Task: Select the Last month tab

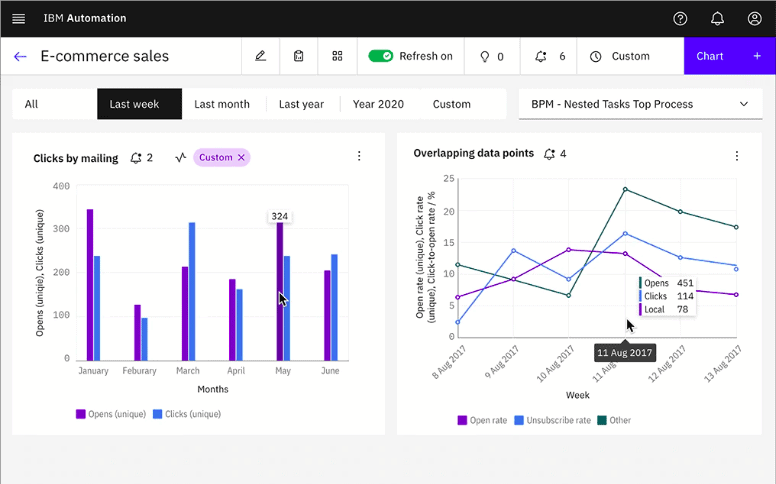Action: click(222, 104)
